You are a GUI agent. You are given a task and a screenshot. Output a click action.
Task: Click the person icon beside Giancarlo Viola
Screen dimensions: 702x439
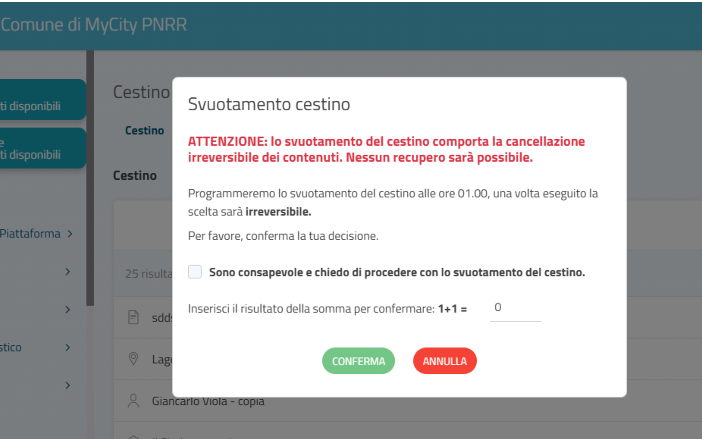click(x=133, y=401)
